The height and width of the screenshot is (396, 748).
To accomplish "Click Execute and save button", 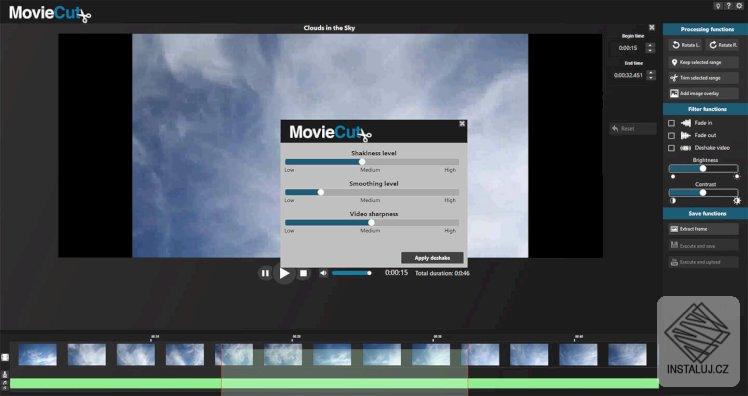I will (x=704, y=246).
